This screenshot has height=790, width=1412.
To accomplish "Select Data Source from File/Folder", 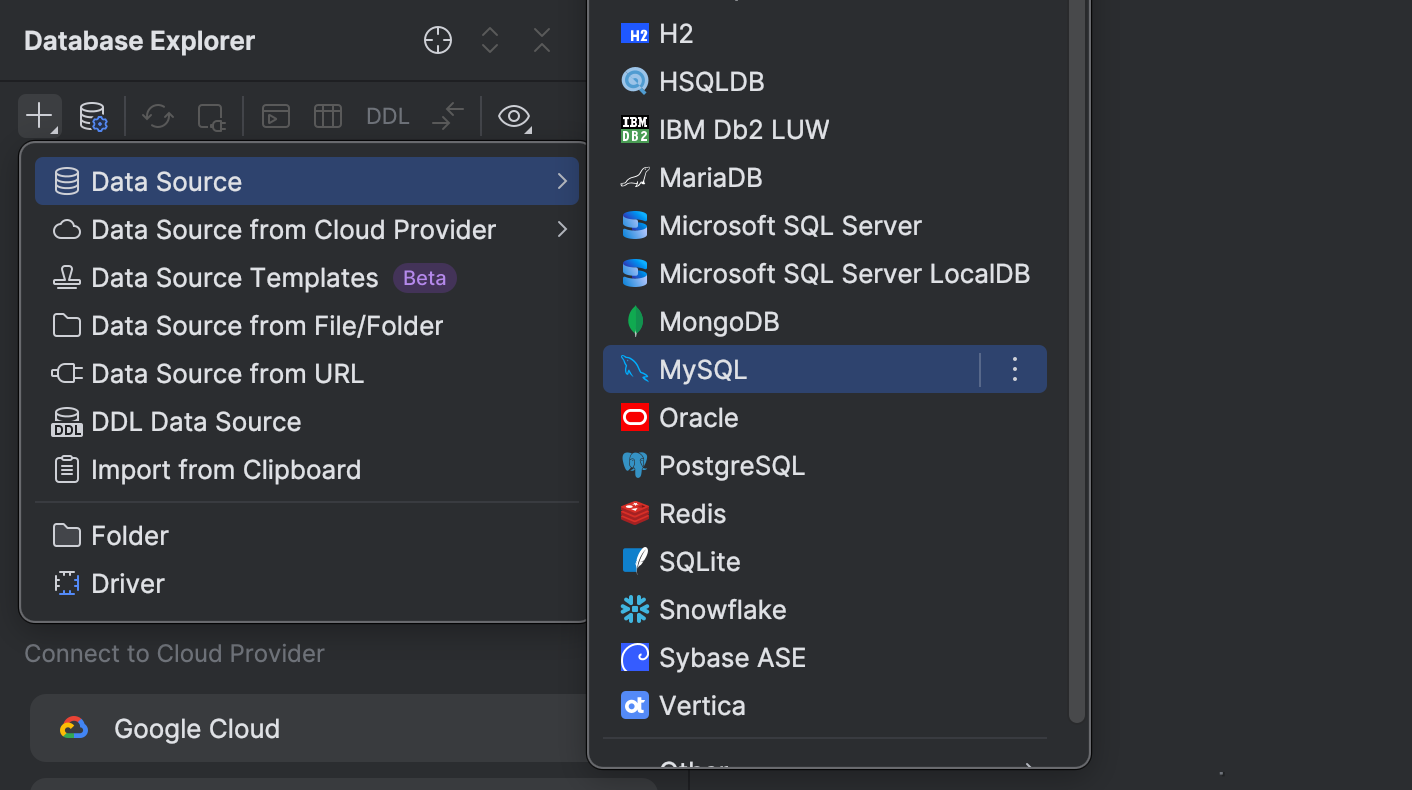I will click(307, 325).
